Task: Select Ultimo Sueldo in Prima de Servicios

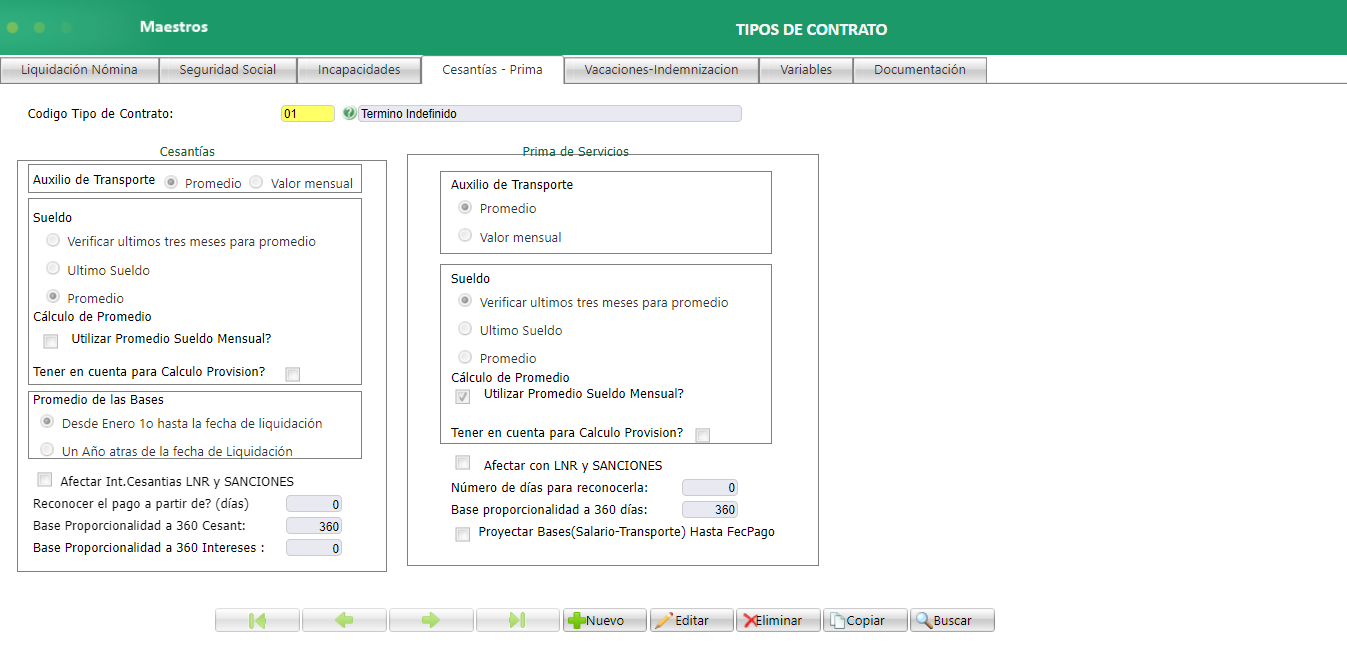Action: 465,329
